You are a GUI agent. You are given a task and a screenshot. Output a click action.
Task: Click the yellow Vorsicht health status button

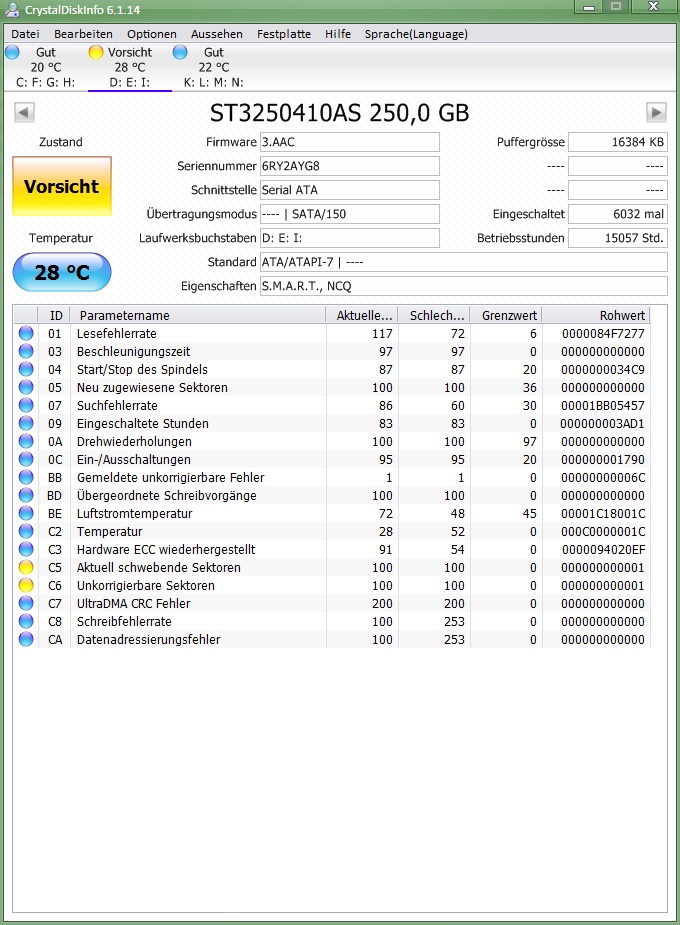pos(62,186)
